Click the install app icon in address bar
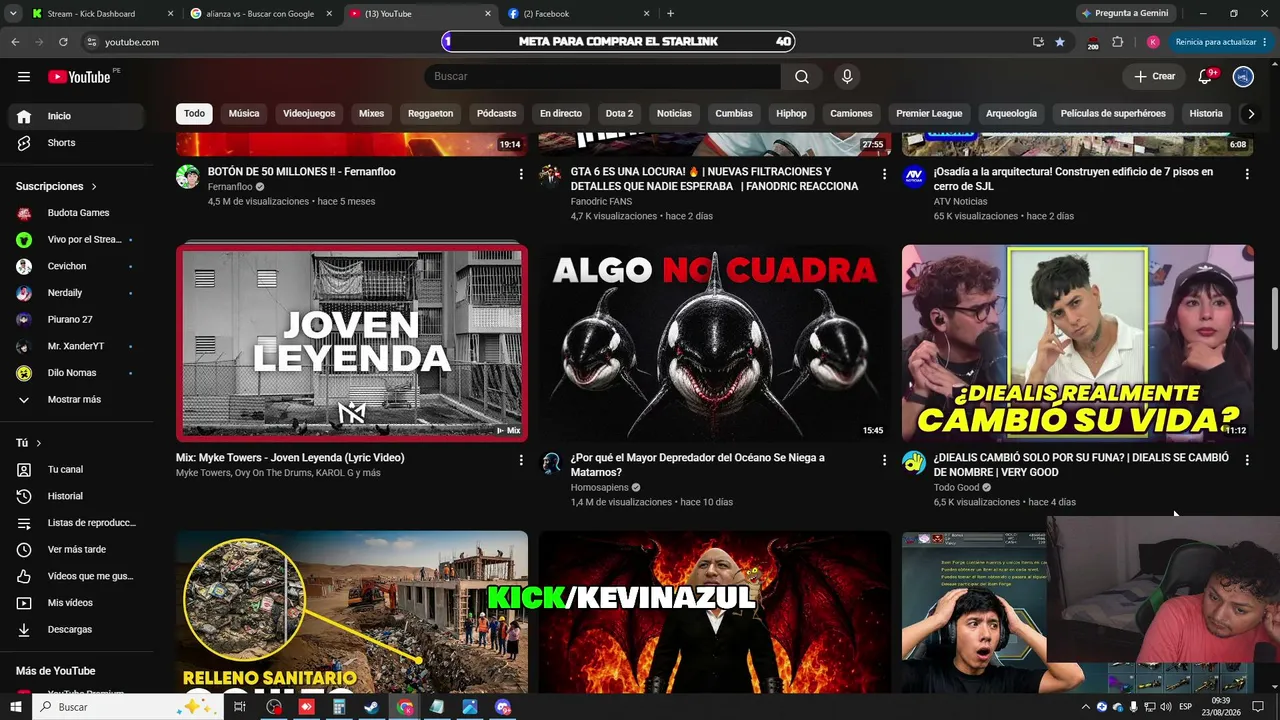This screenshot has height=720, width=1280. (x=1038, y=42)
